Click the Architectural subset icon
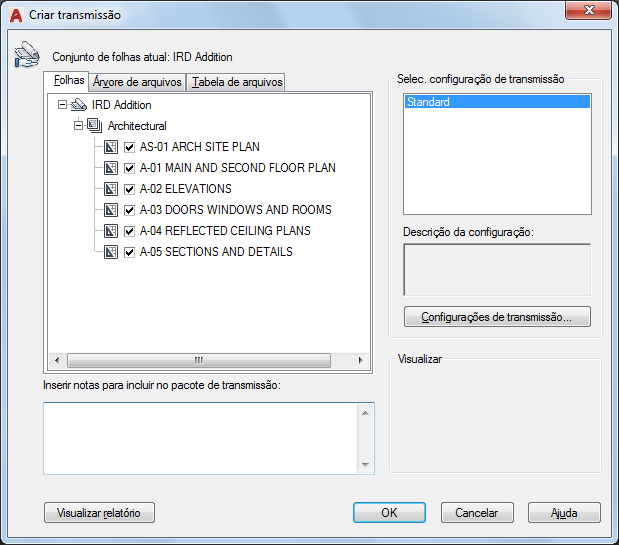619x545 pixels. pos(94,125)
